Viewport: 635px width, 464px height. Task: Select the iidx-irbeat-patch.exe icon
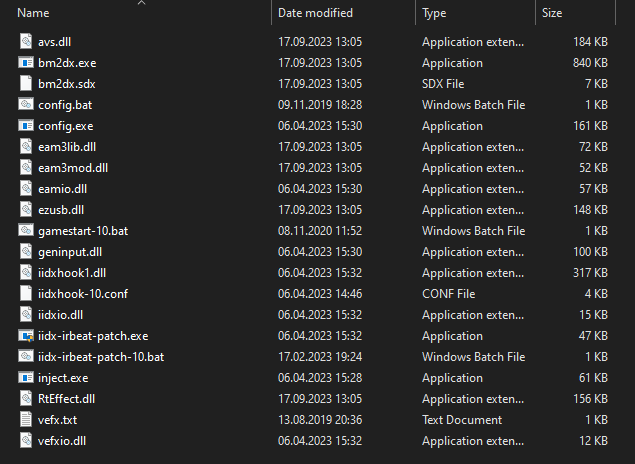click(26, 336)
